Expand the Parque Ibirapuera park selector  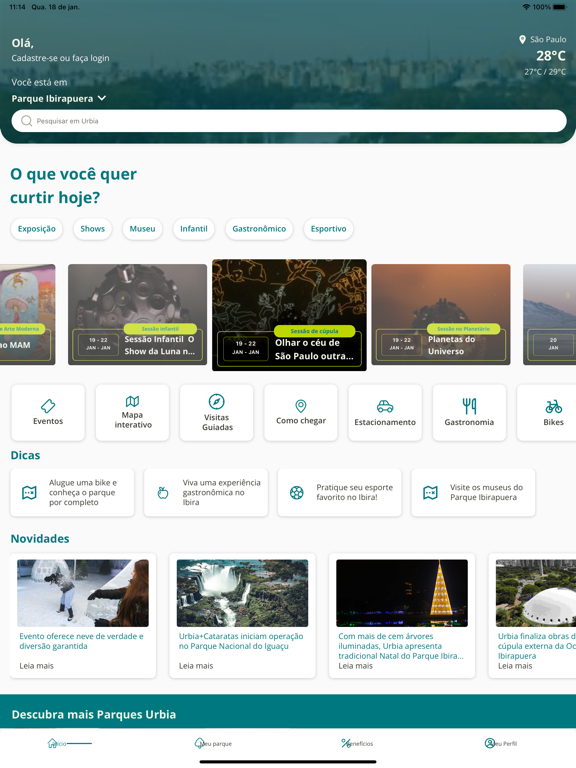(x=59, y=98)
